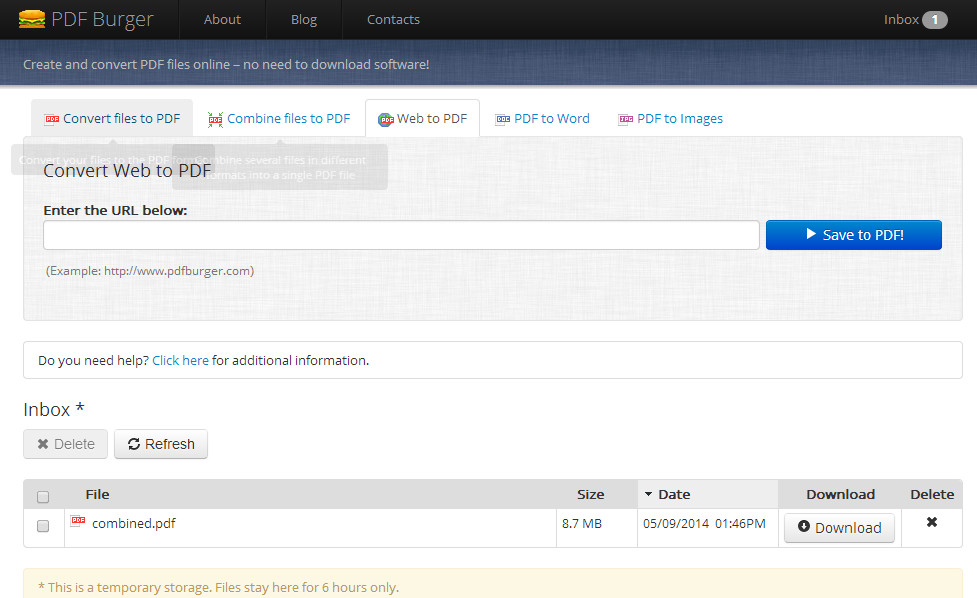The height and width of the screenshot is (598, 977).
Task: Click the combined.pdf file name
Action: click(134, 523)
